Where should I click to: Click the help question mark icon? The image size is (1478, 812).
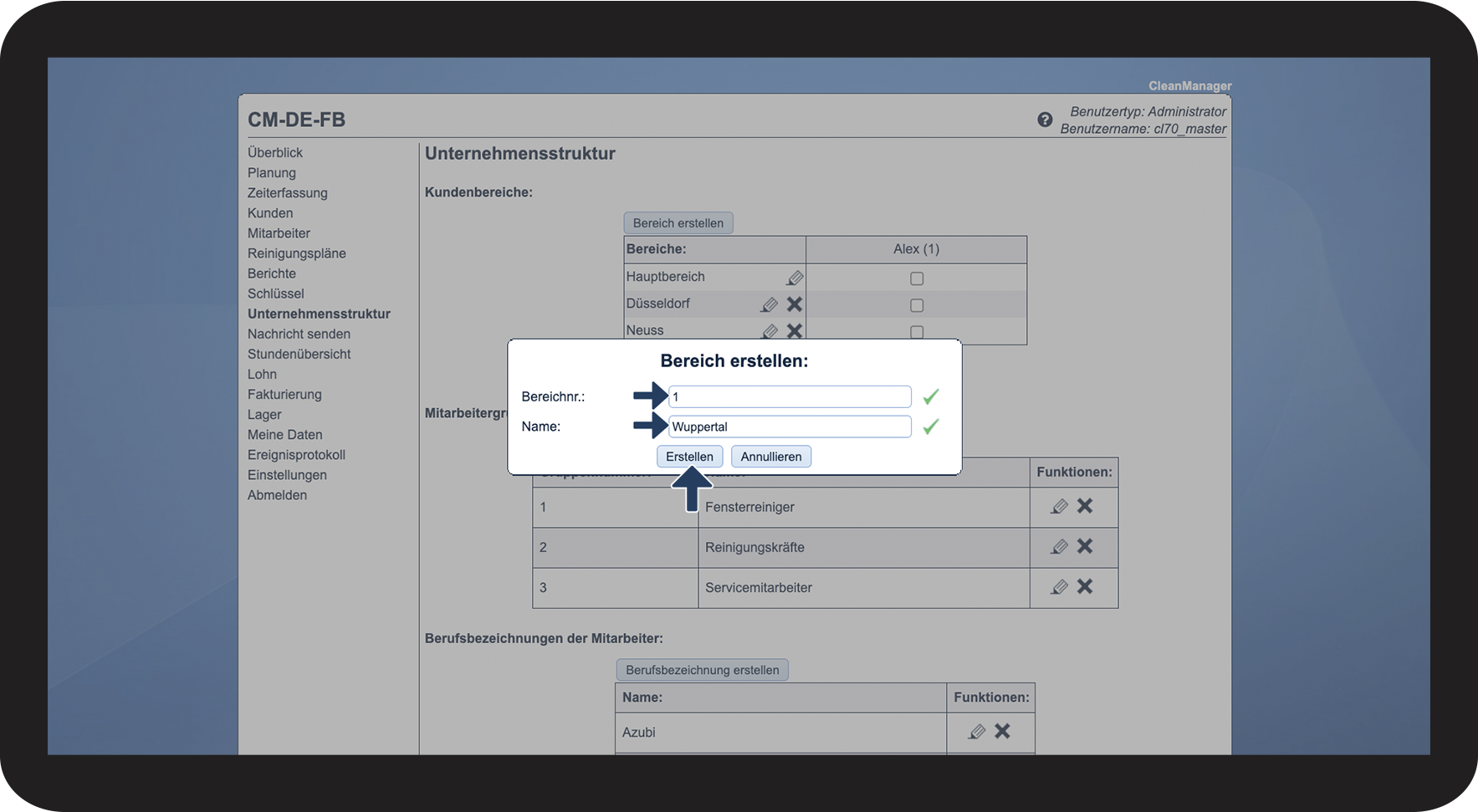(1045, 120)
